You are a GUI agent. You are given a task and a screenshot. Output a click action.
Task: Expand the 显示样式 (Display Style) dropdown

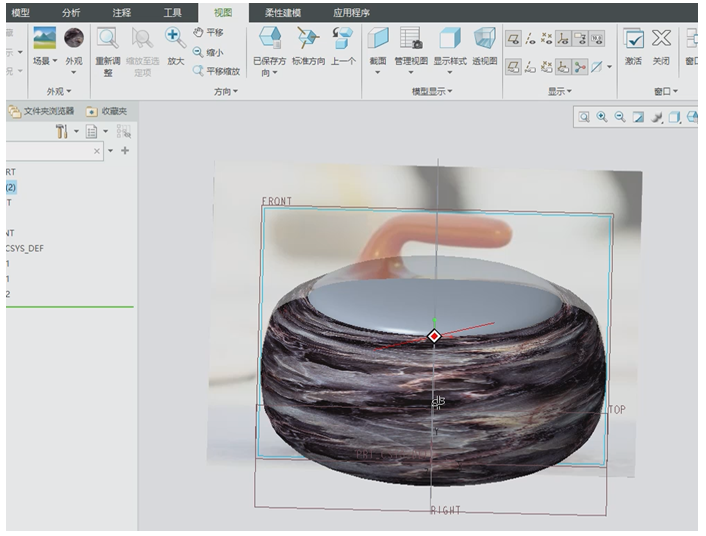tap(450, 72)
